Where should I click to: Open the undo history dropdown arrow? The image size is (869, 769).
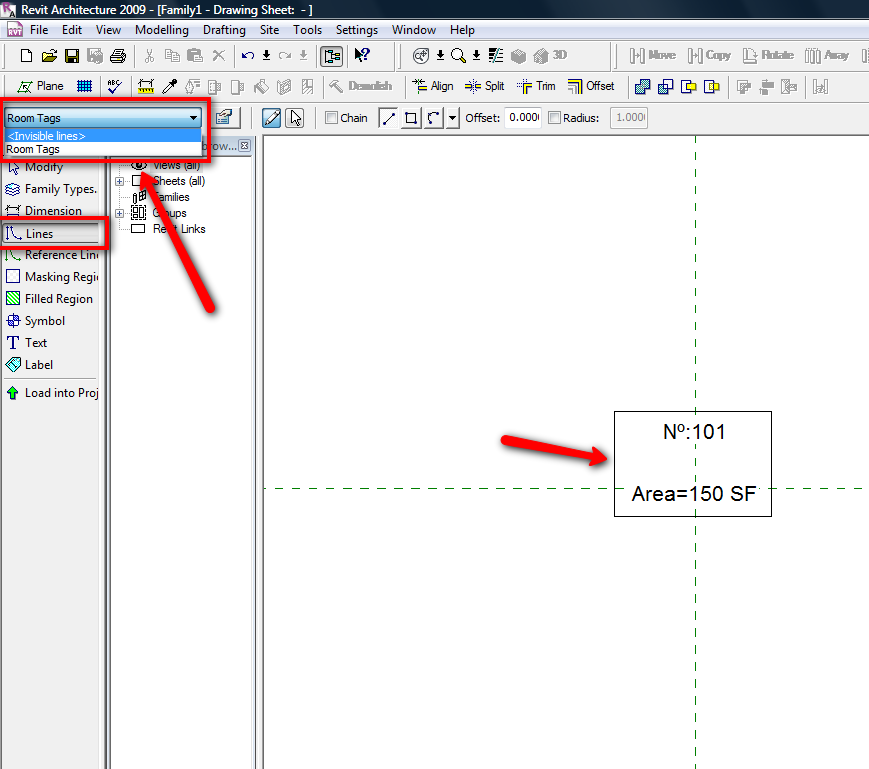point(267,55)
